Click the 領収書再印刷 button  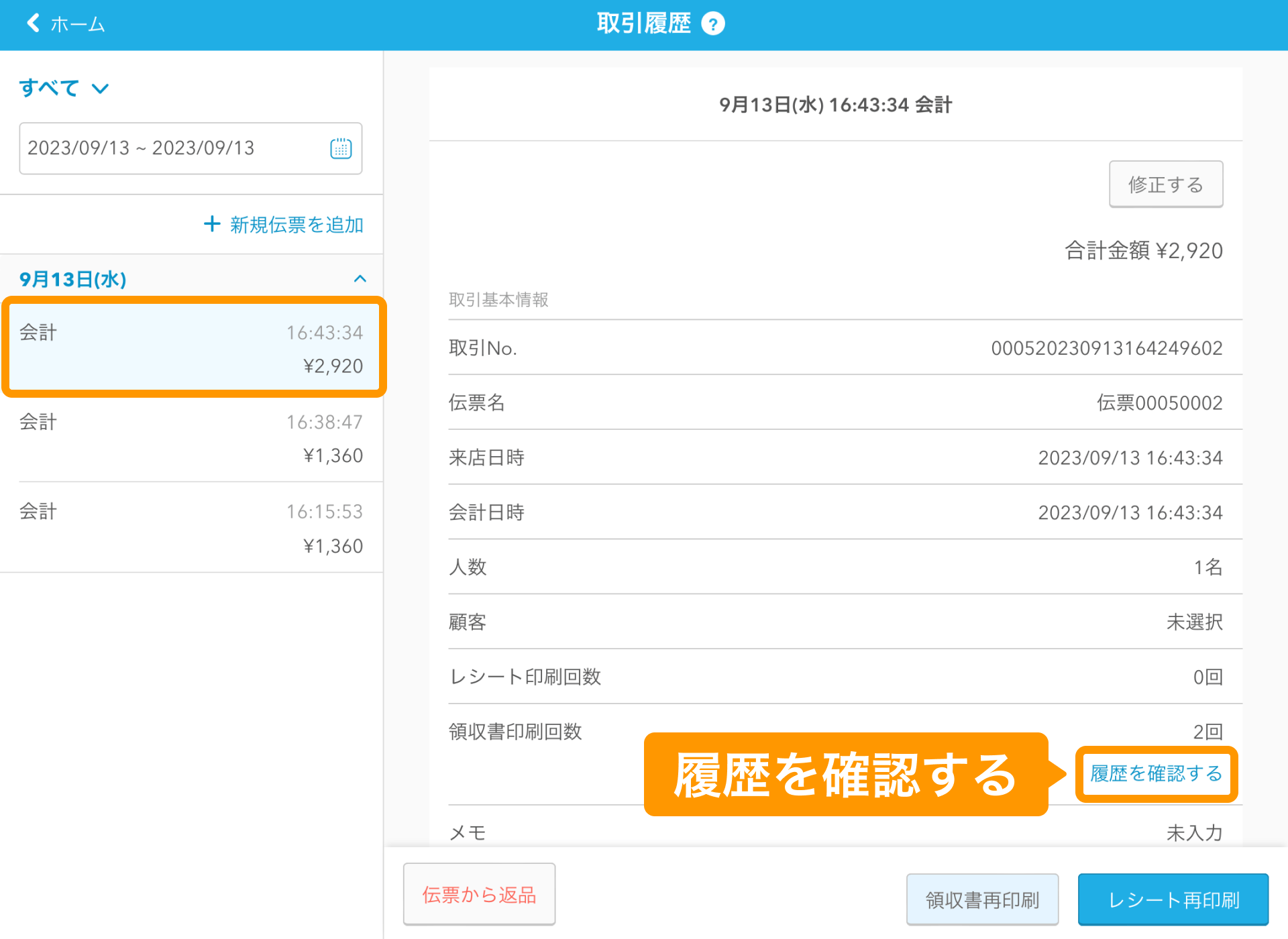(981, 899)
